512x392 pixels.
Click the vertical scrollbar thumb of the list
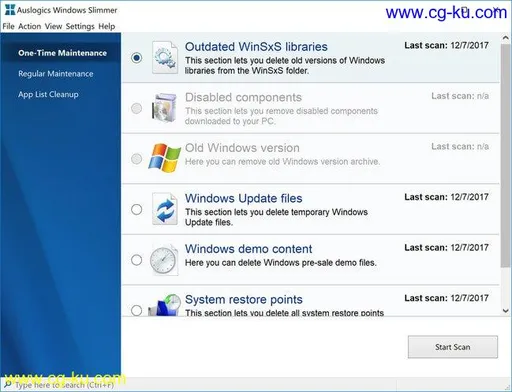coord(505,155)
